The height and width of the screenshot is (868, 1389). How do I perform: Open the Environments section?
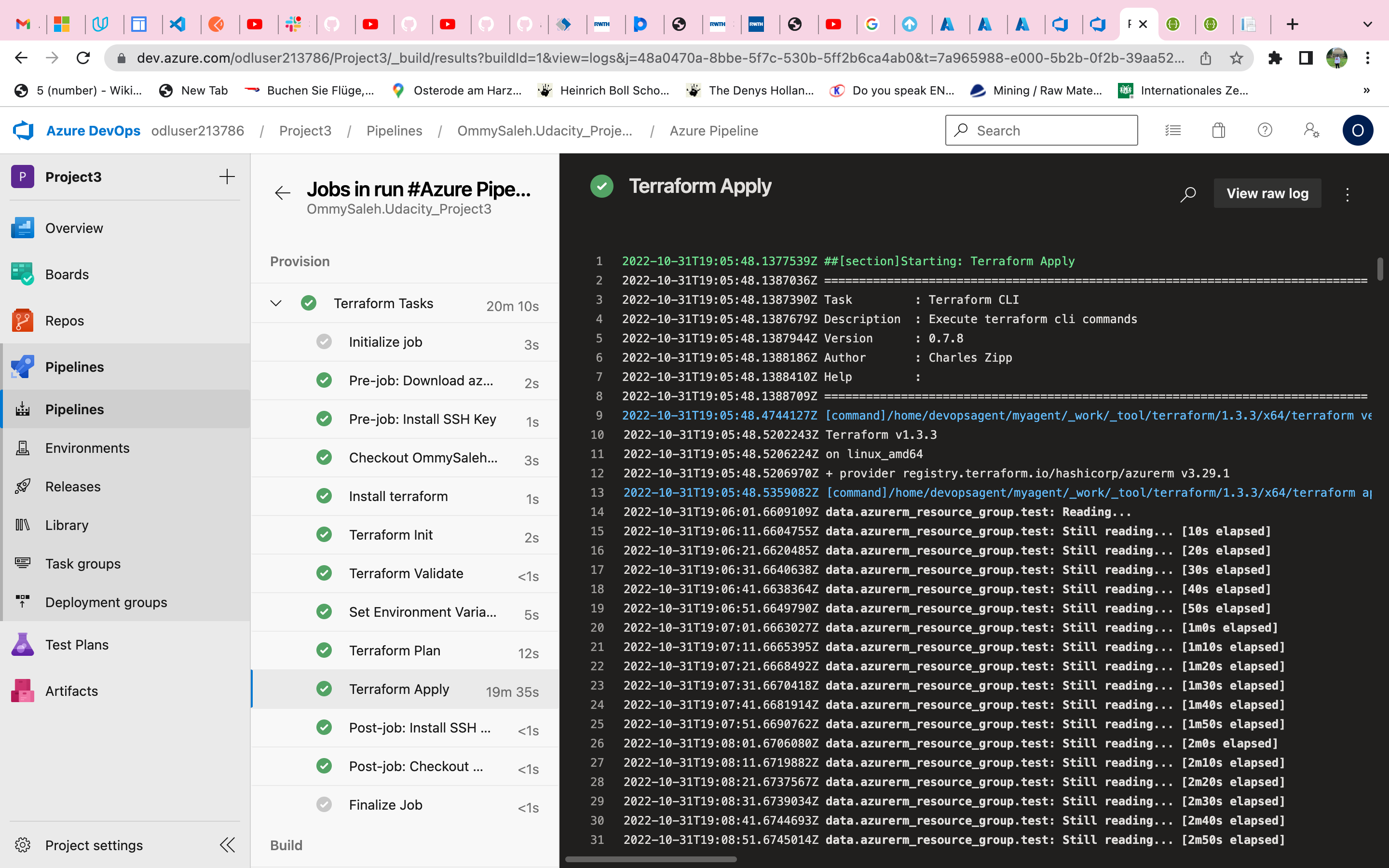coord(87,448)
